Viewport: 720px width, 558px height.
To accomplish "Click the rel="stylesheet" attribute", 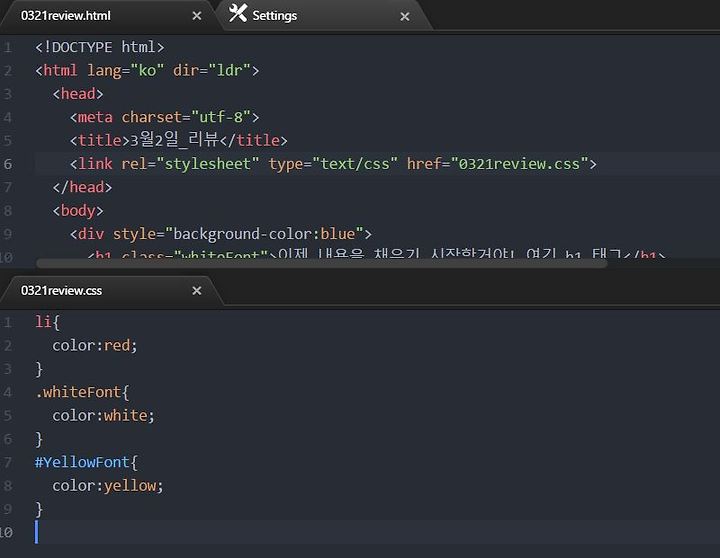I will [x=190, y=163].
